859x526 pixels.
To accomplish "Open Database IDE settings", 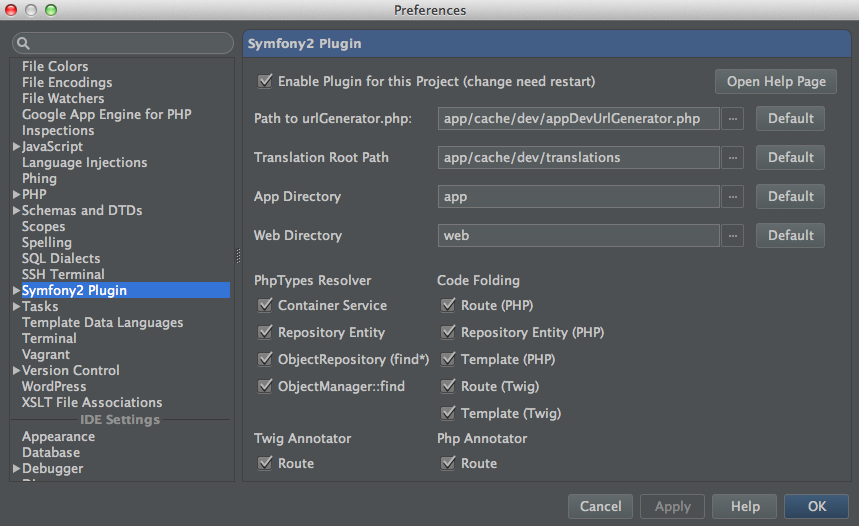I will (51, 453).
